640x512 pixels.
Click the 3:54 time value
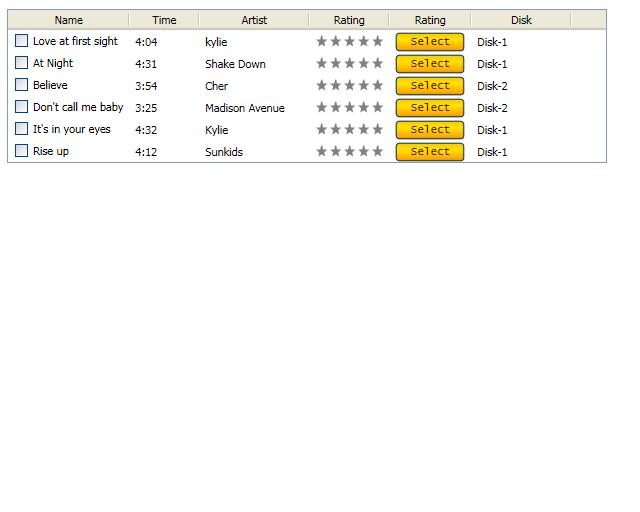pyautogui.click(x=146, y=86)
